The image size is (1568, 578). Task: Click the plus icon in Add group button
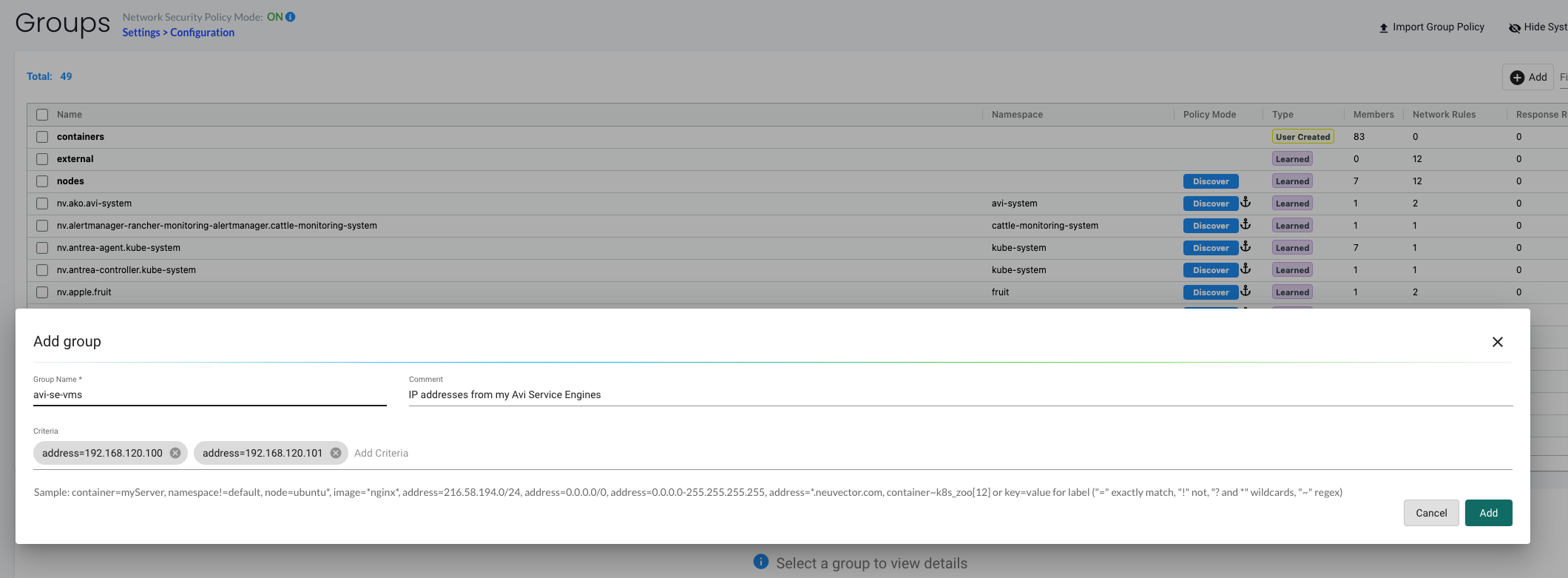1517,78
